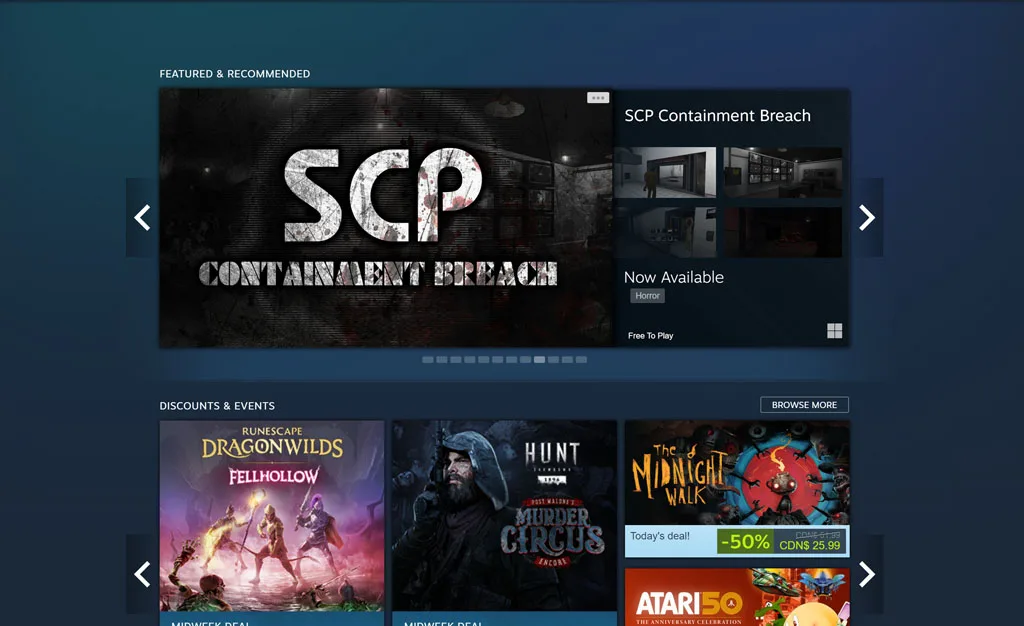Open the RuneScape Dragonwilds Fellhollow card

coord(272,523)
